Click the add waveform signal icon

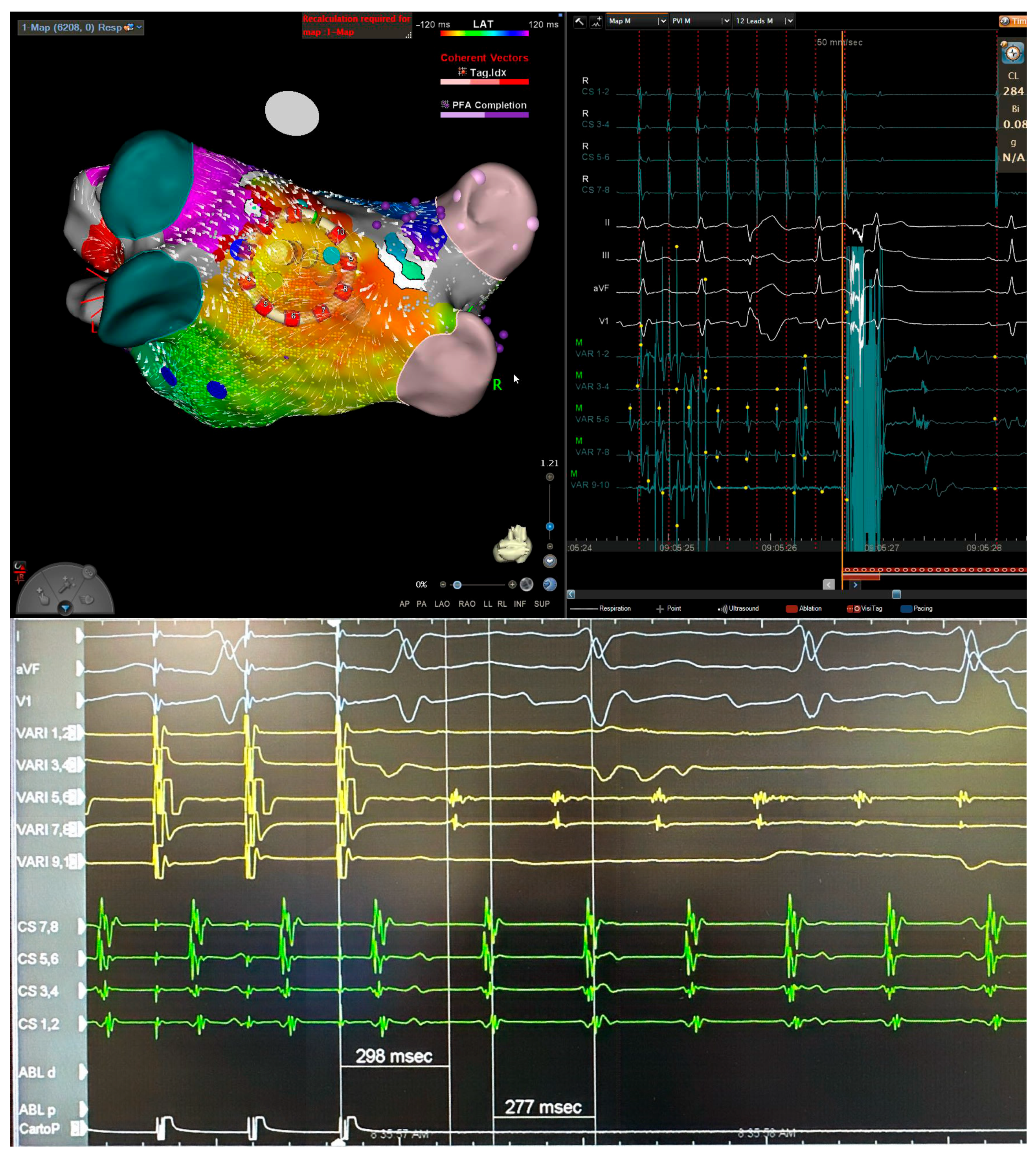point(596,22)
